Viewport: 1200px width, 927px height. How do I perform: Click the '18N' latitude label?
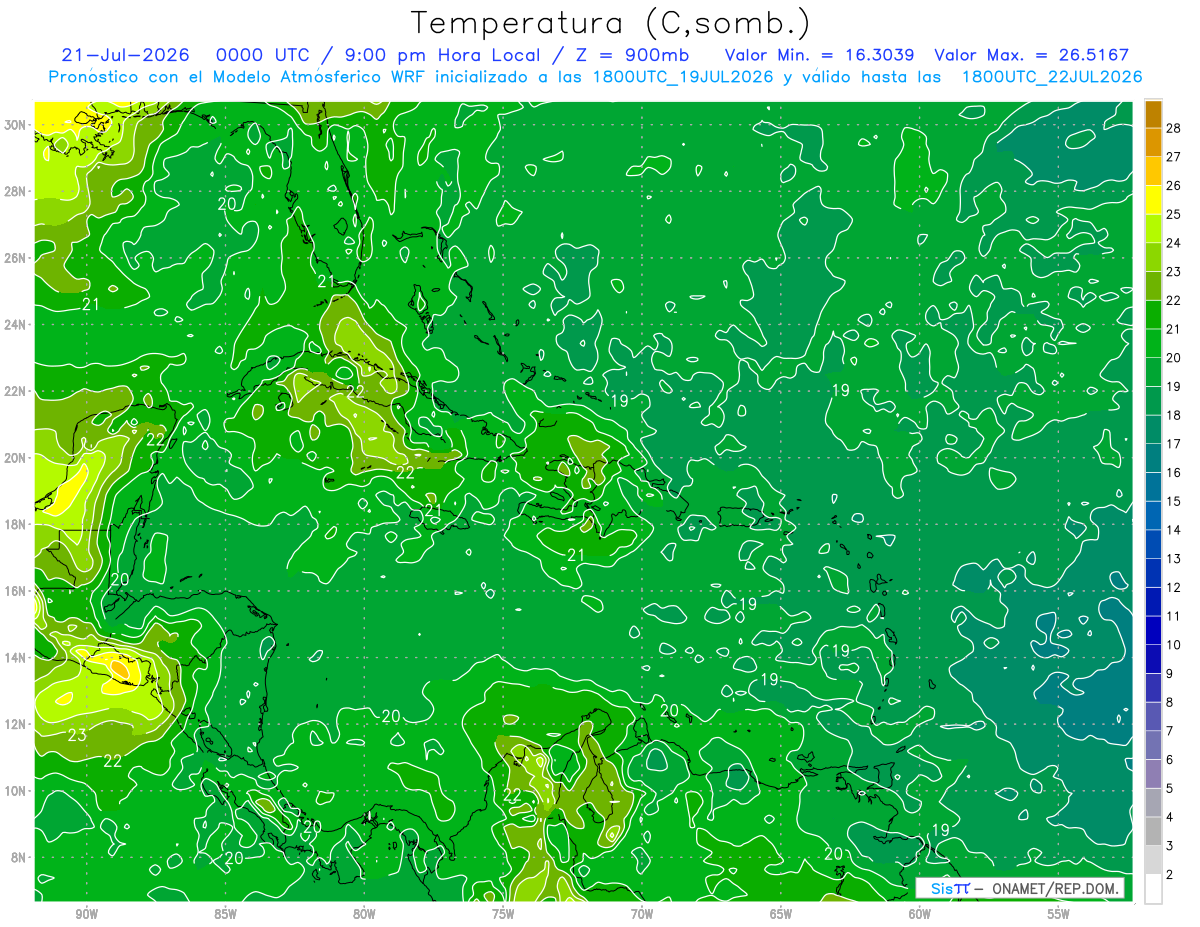click(x=16, y=524)
